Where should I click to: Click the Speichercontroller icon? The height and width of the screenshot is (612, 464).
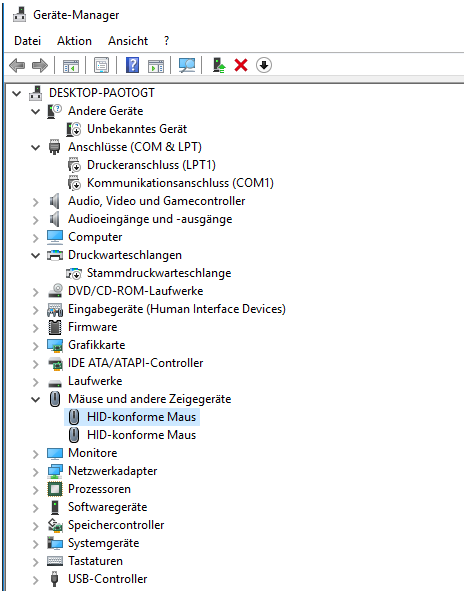[55, 525]
